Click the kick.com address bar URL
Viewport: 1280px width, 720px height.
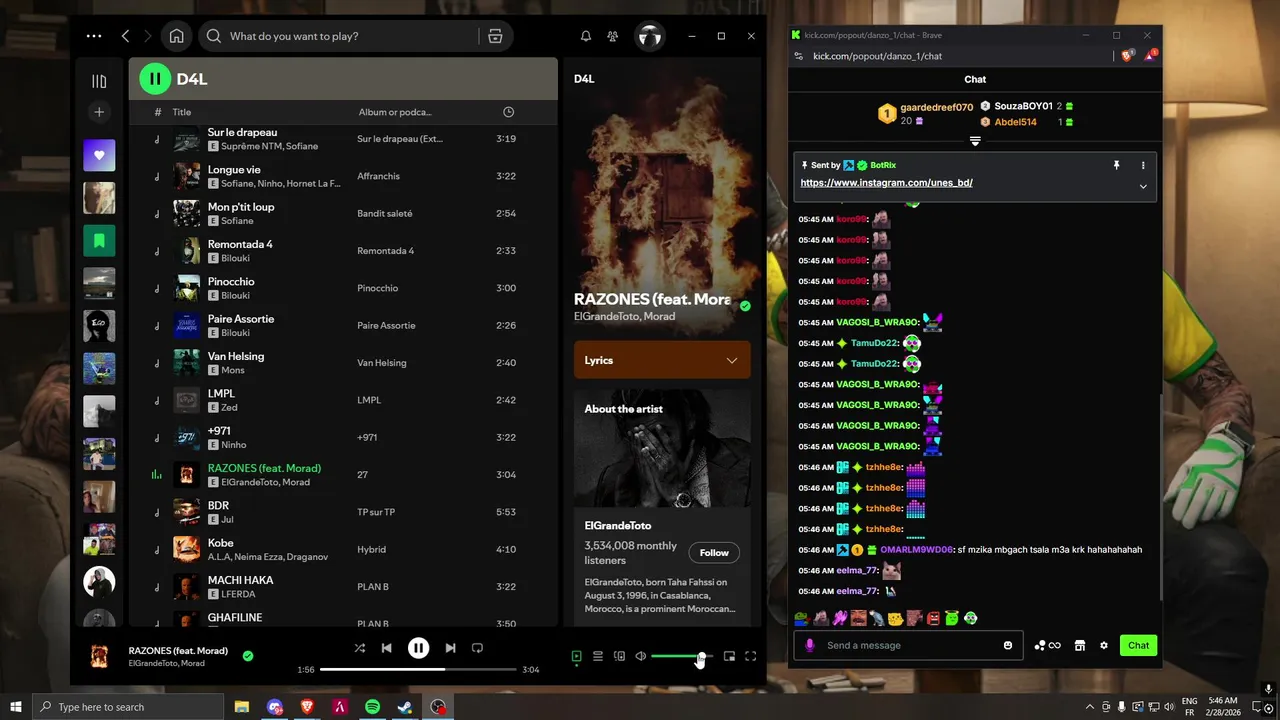[x=877, y=56]
